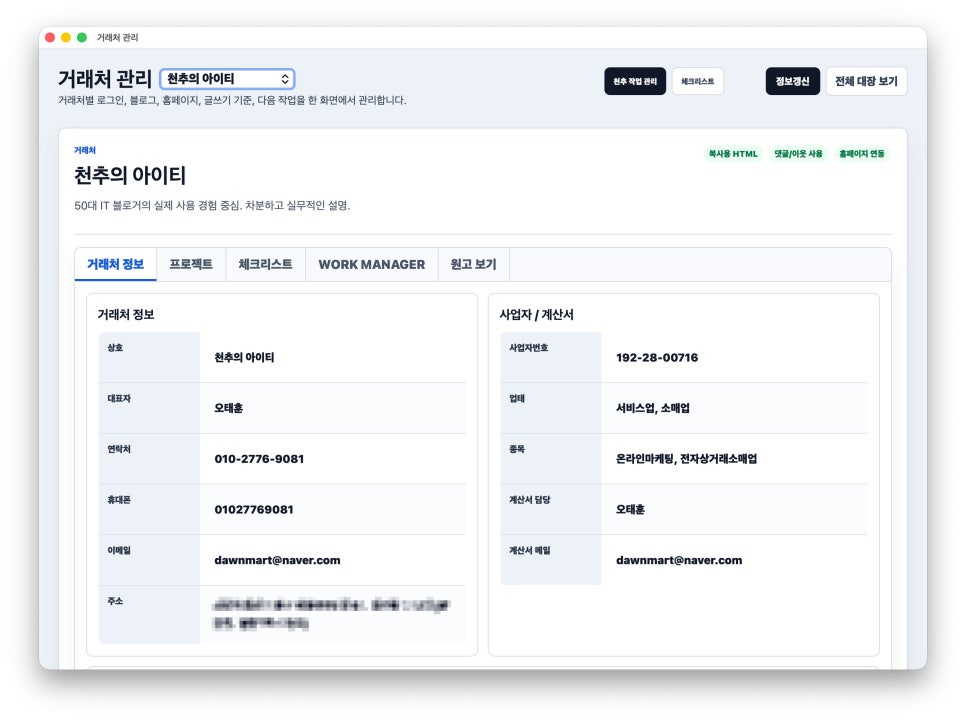Image resolution: width=966 pixels, height=721 pixels.
Task: Click the 업태 label cell
Action: click(x=551, y=408)
